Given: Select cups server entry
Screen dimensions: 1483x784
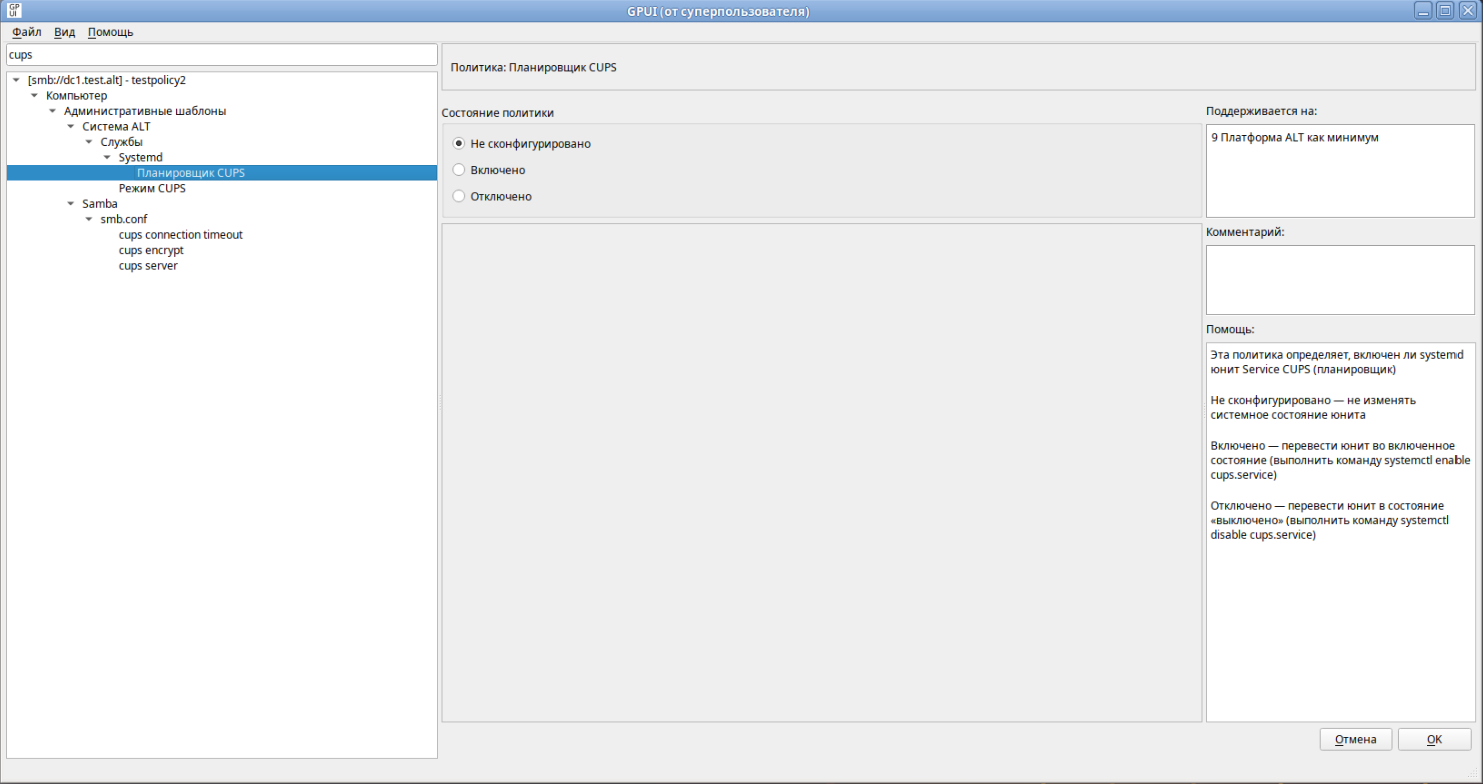Looking at the screenshot, I should pos(148,266).
